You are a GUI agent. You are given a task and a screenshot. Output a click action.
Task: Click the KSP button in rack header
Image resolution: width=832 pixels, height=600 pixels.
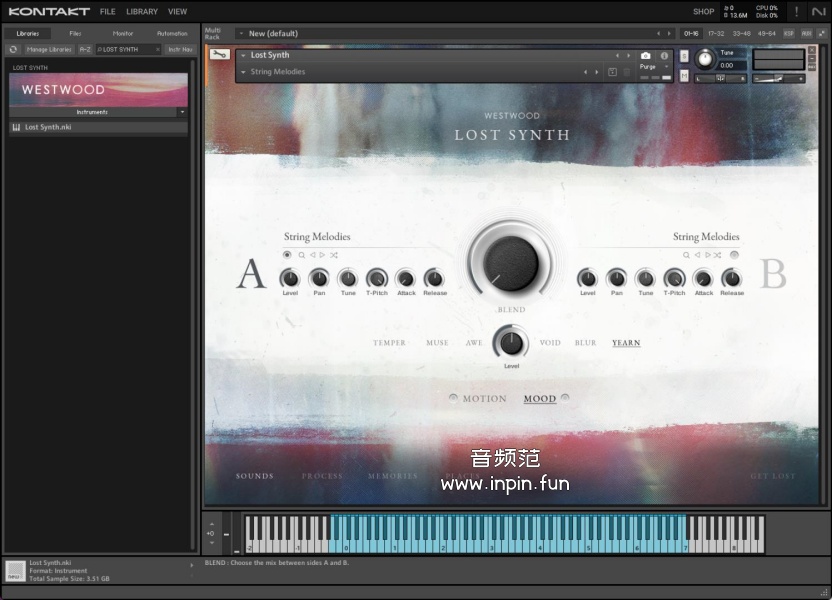[789, 33]
